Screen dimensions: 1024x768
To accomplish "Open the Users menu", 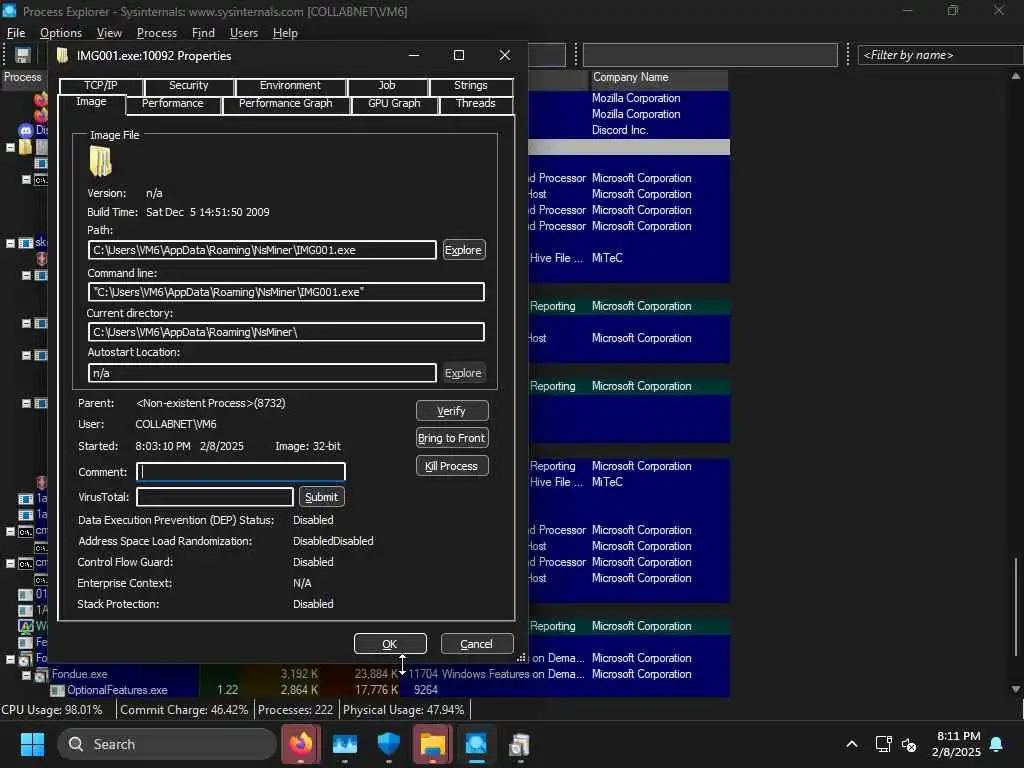I will coord(244,33).
